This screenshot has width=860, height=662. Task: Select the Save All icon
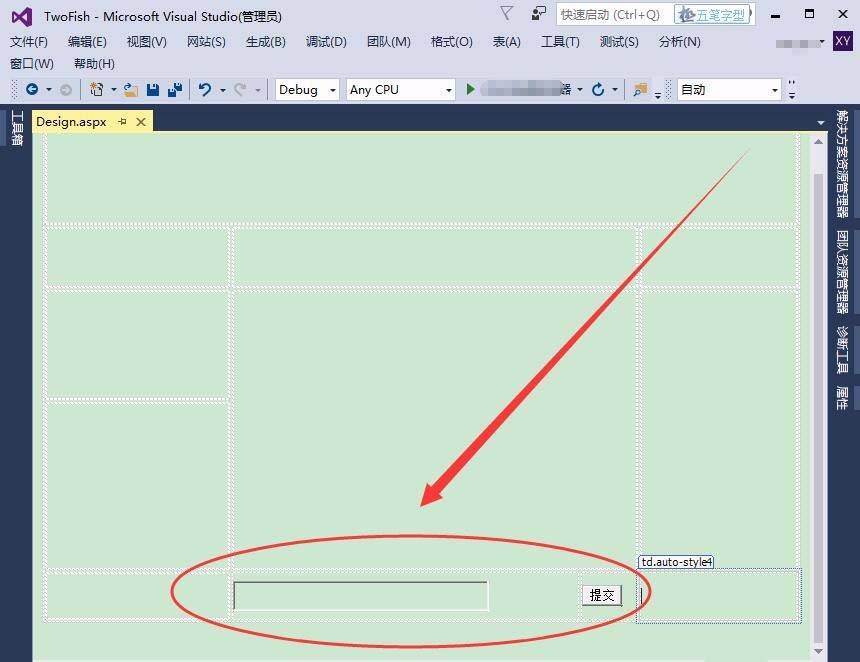(176, 89)
